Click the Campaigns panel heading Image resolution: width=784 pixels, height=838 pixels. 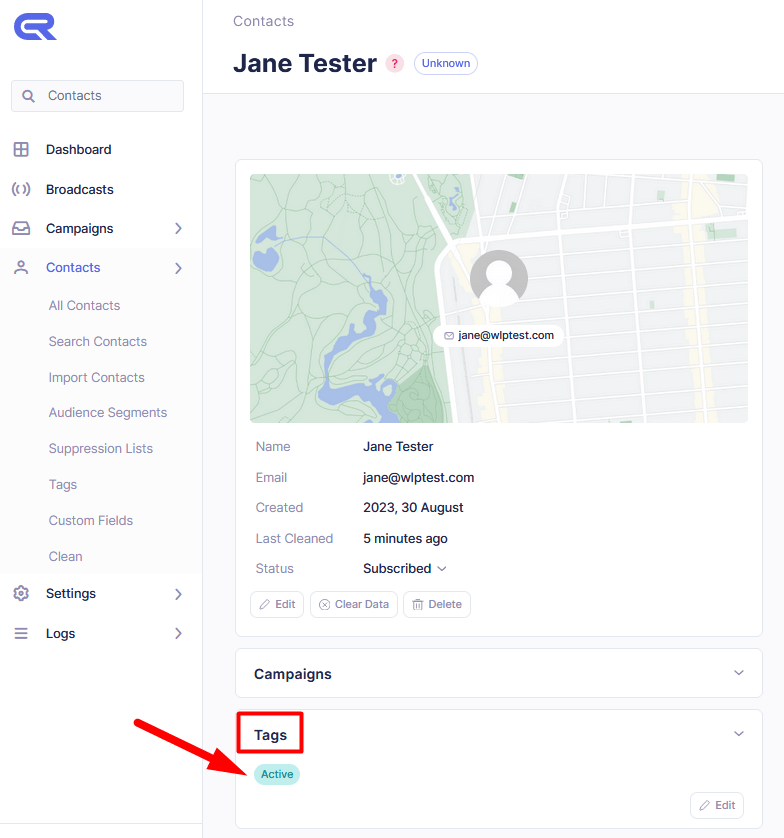click(x=293, y=674)
